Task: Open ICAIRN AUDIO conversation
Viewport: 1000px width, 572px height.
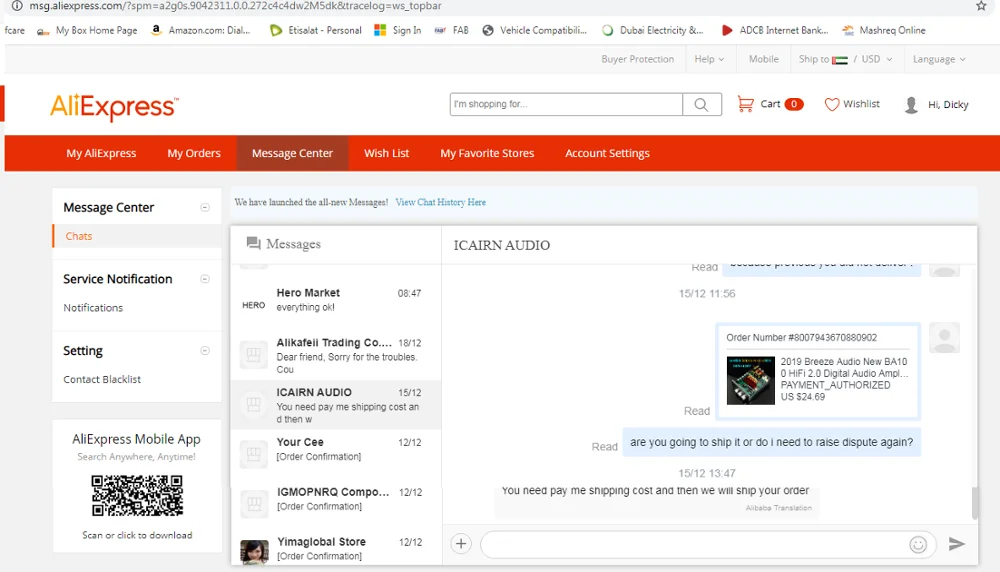Action: 336,405
